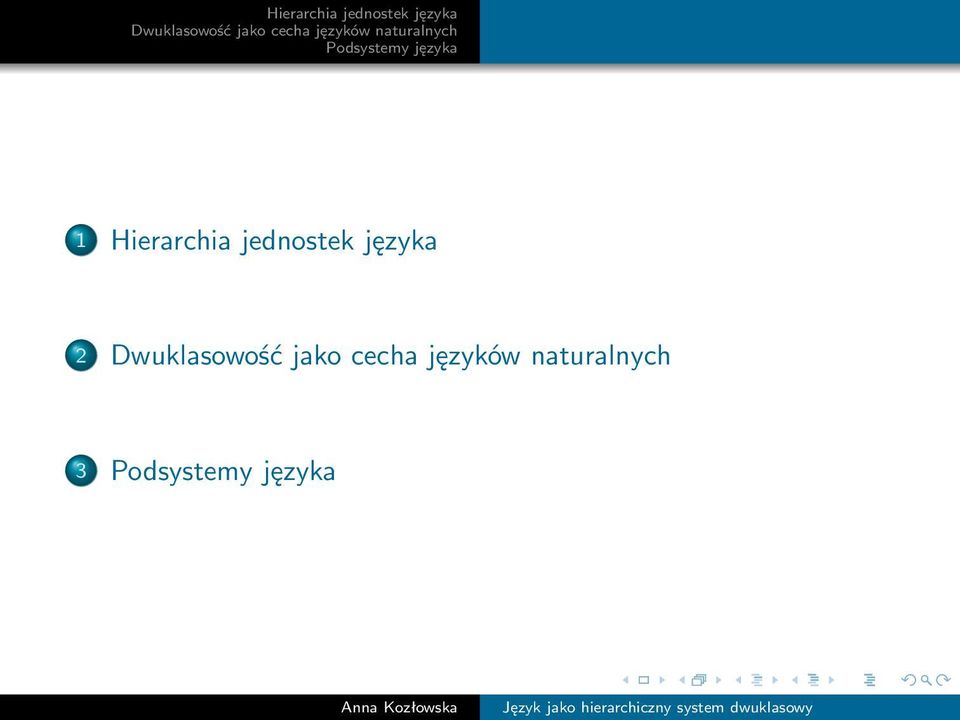Go to next subsection arrow

pyautogui.click(x=775, y=680)
